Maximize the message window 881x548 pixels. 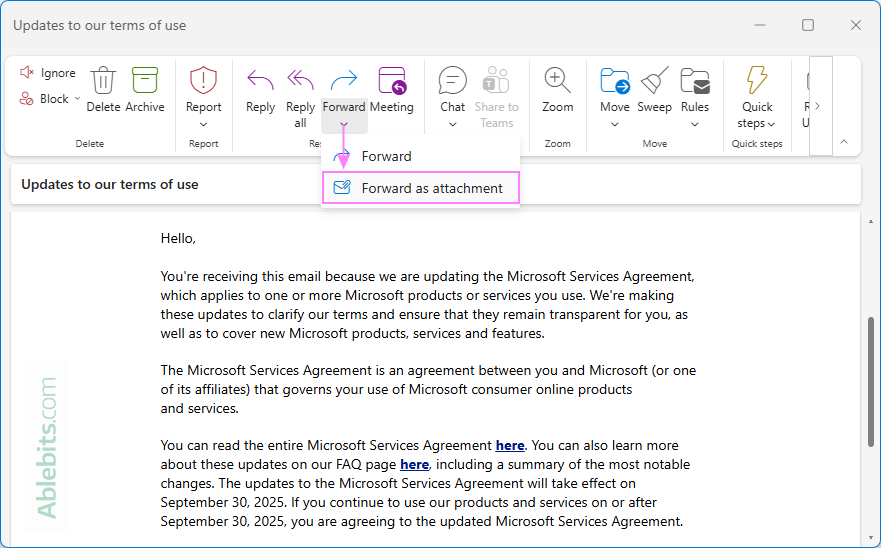(x=808, y=25)
